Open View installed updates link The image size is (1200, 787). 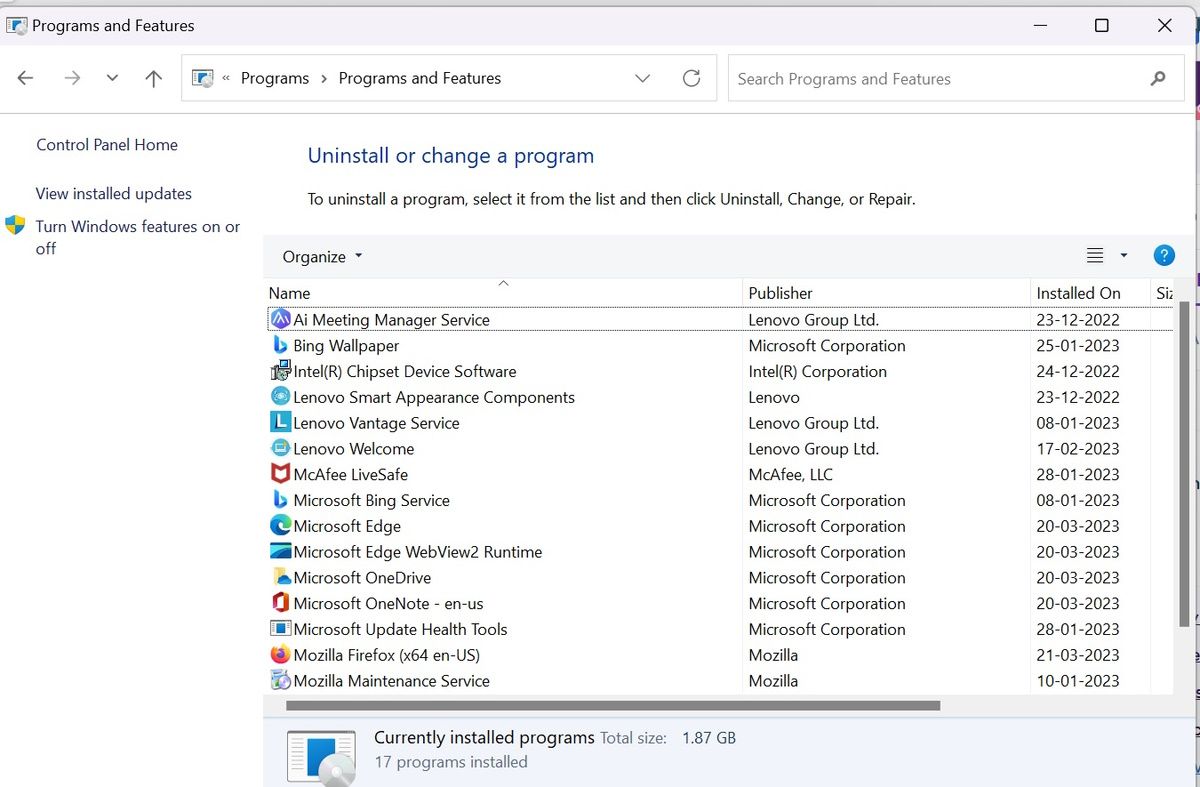pyautogui.click(x=114, y=194)
